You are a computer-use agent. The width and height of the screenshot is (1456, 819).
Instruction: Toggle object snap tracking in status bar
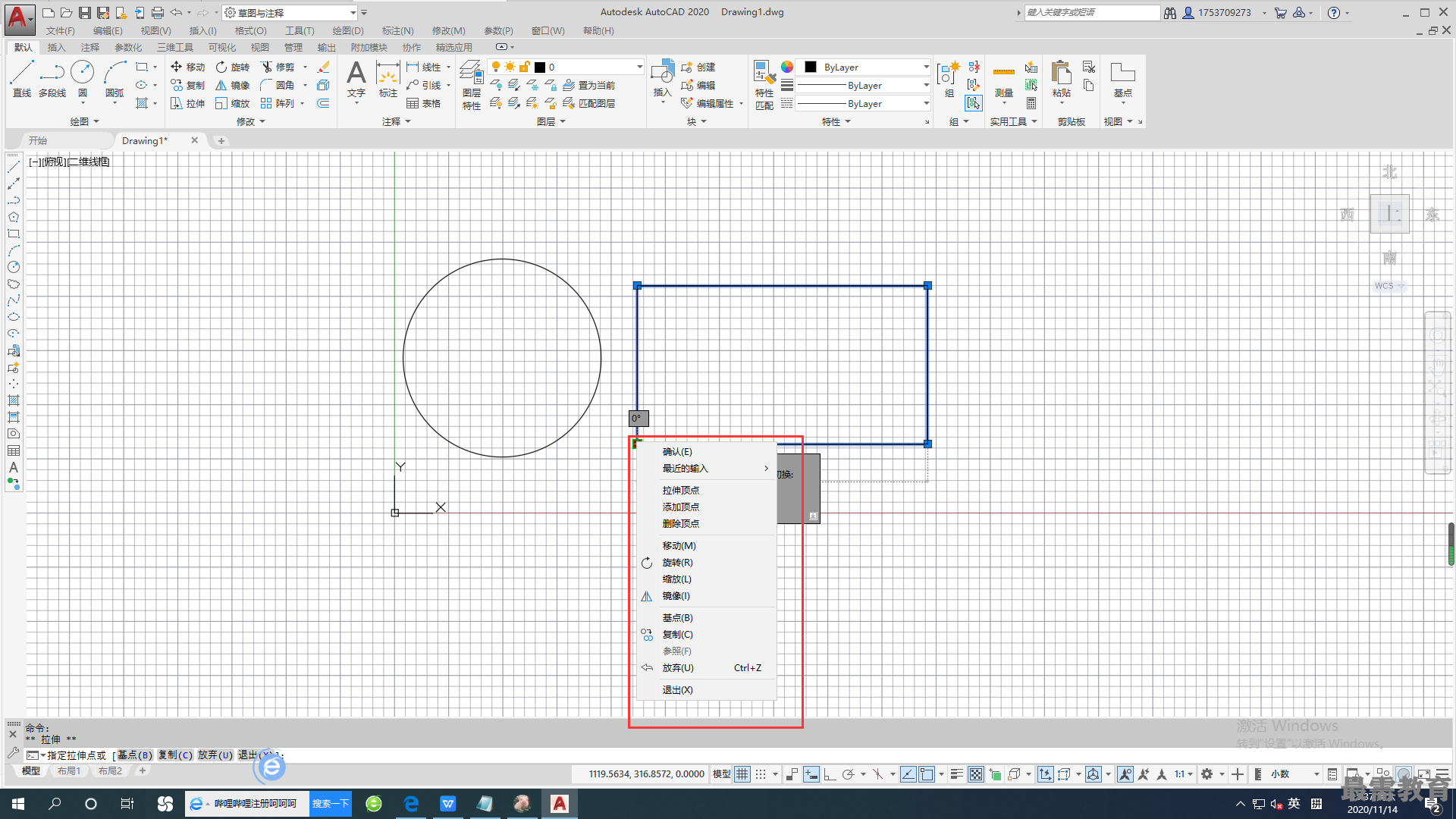[908, 774]
